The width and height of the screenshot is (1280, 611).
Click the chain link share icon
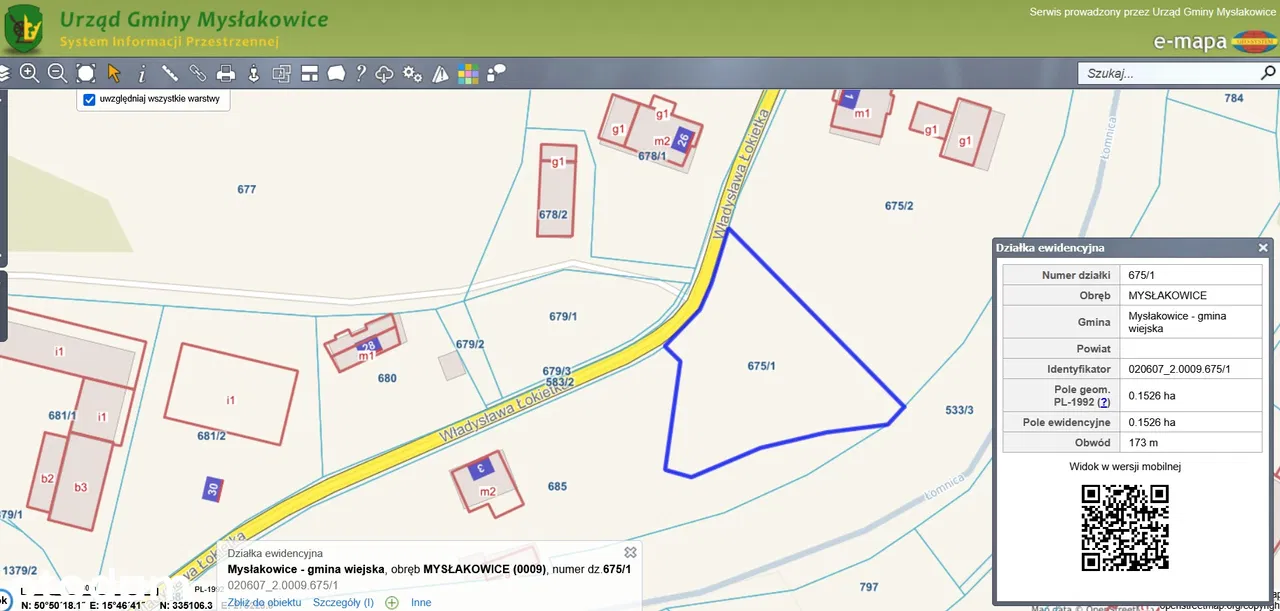[x=198, y=73]
